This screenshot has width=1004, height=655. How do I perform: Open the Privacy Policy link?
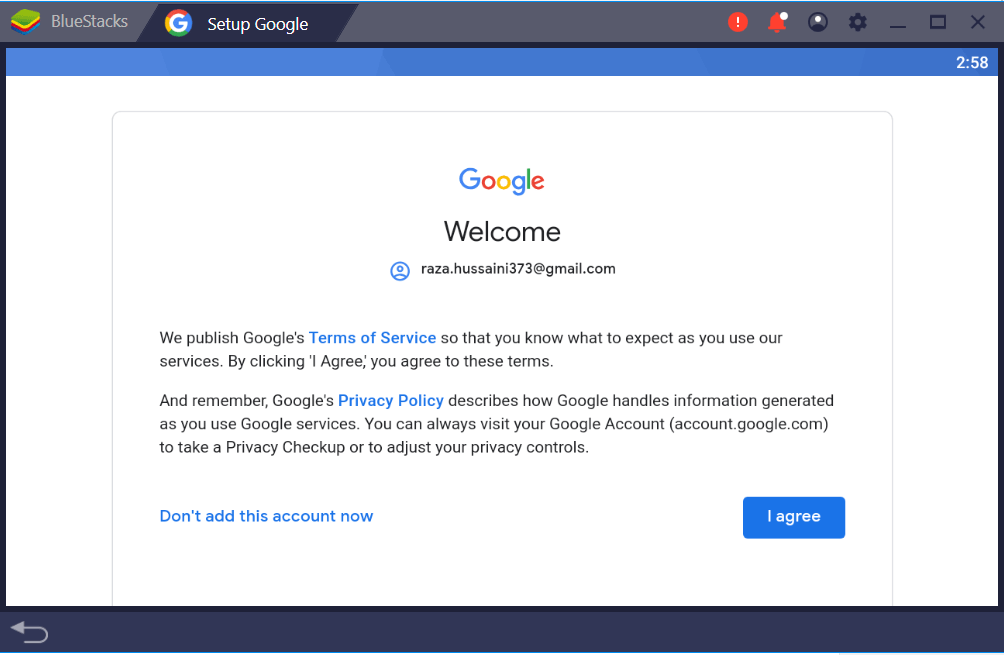pos(390,400)
